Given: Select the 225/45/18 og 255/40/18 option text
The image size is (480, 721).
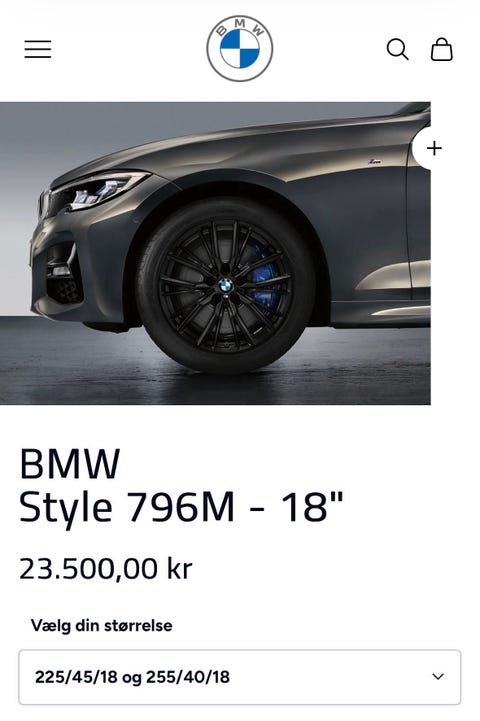Looking at the screenshot, I should coord(132,677).
